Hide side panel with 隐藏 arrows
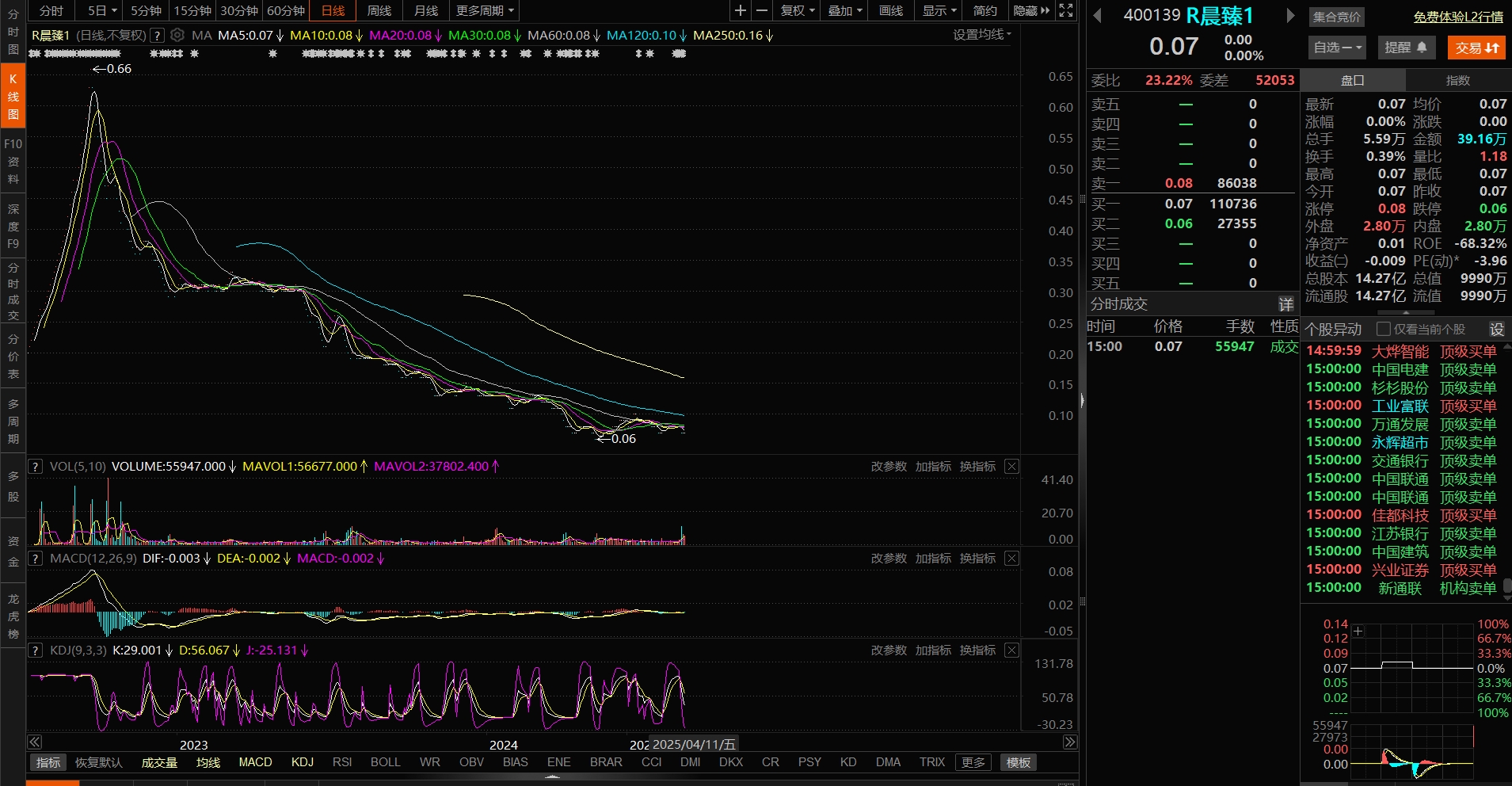1512x786 pixels. coord(1032,10)
